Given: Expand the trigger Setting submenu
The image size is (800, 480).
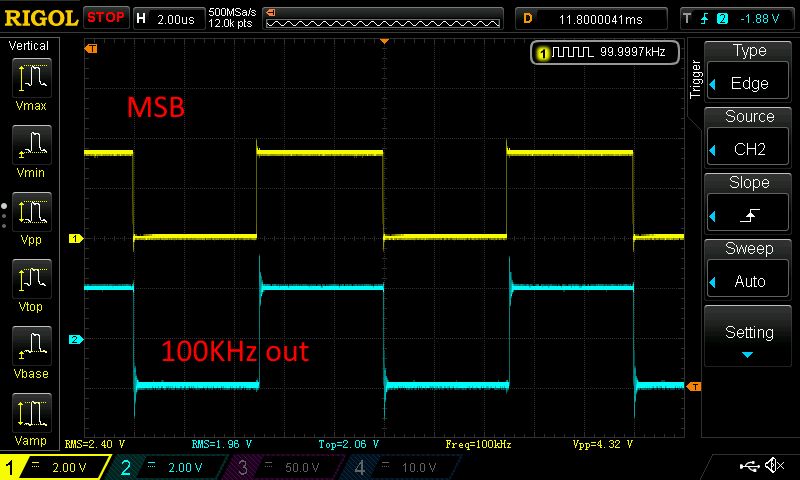Looking at the screenshot, I should 748,337.
